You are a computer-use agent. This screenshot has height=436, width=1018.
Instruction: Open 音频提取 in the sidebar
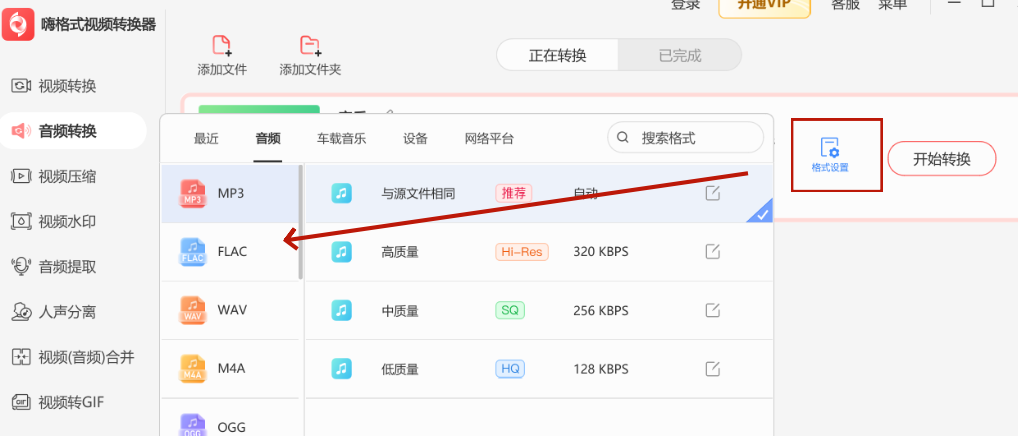54,267
